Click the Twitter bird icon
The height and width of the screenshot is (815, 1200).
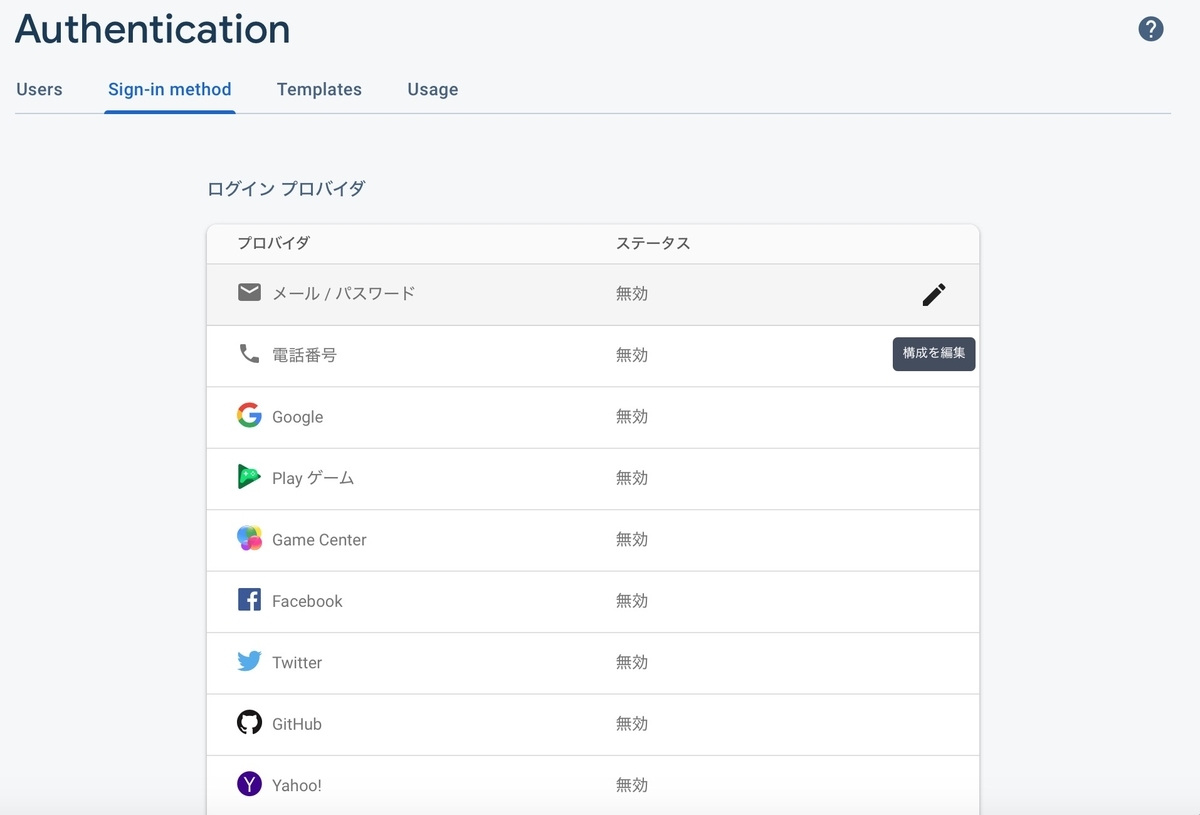[249, 661]
